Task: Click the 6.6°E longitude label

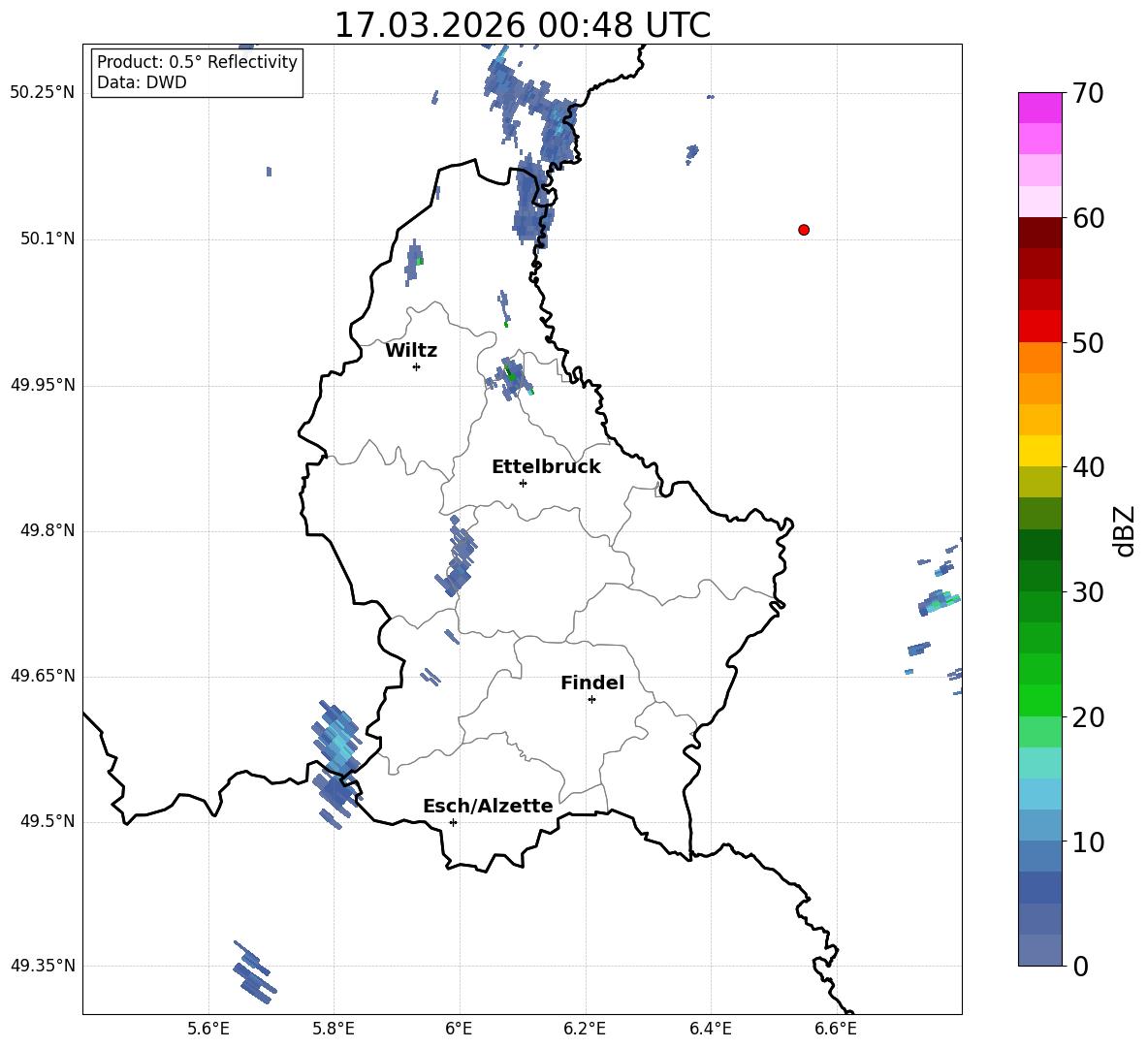Action: tap(836, 1029)
